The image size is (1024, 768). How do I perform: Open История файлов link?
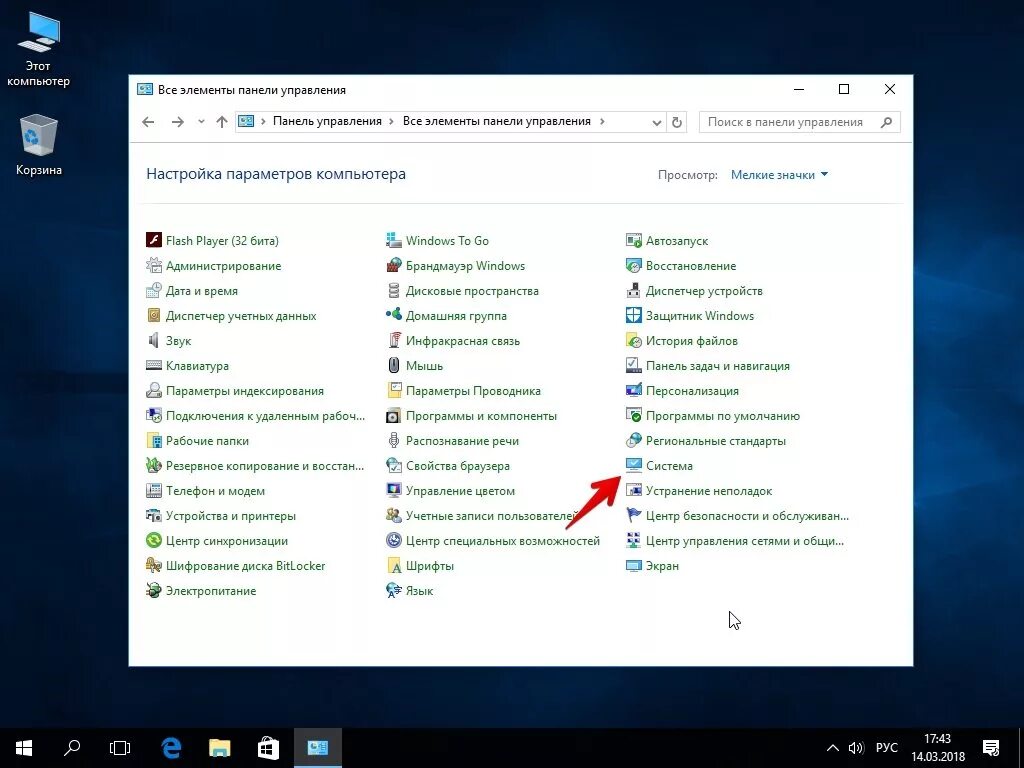pos(692,341)
